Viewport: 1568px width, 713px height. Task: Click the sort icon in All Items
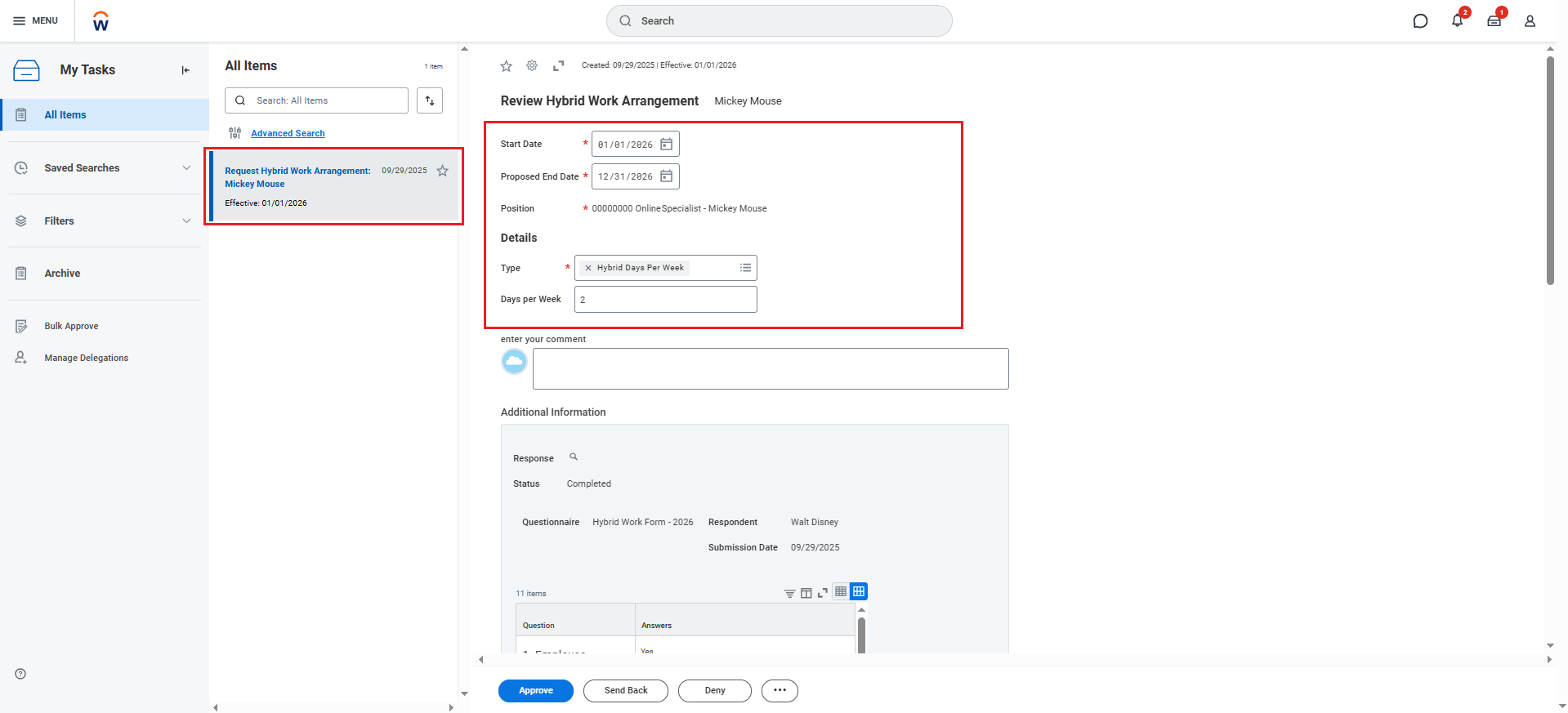[x=430, y=100]
